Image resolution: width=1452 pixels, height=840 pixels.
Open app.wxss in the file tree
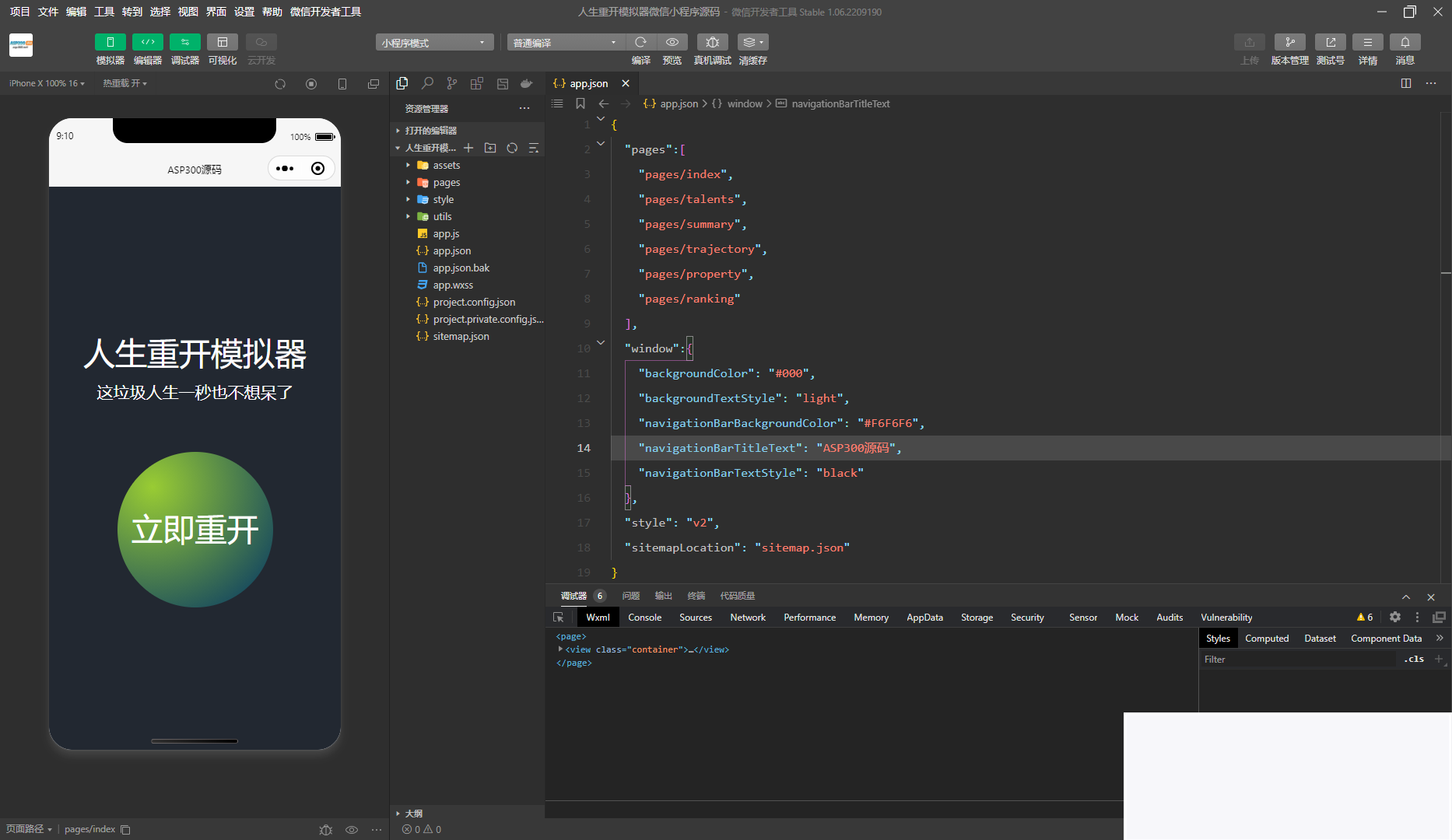[x=453, y=285]
